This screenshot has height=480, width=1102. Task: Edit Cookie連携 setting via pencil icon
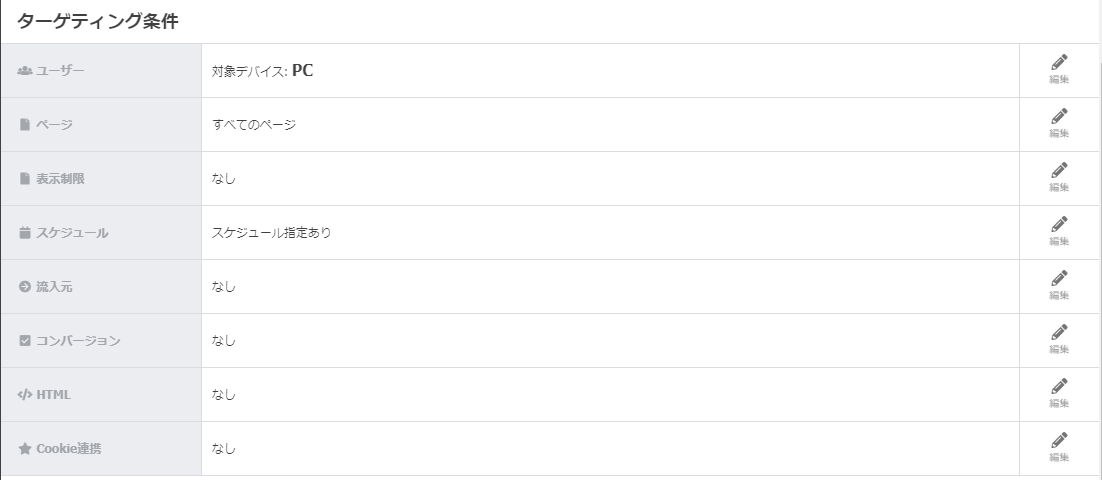pos(1059,441)
